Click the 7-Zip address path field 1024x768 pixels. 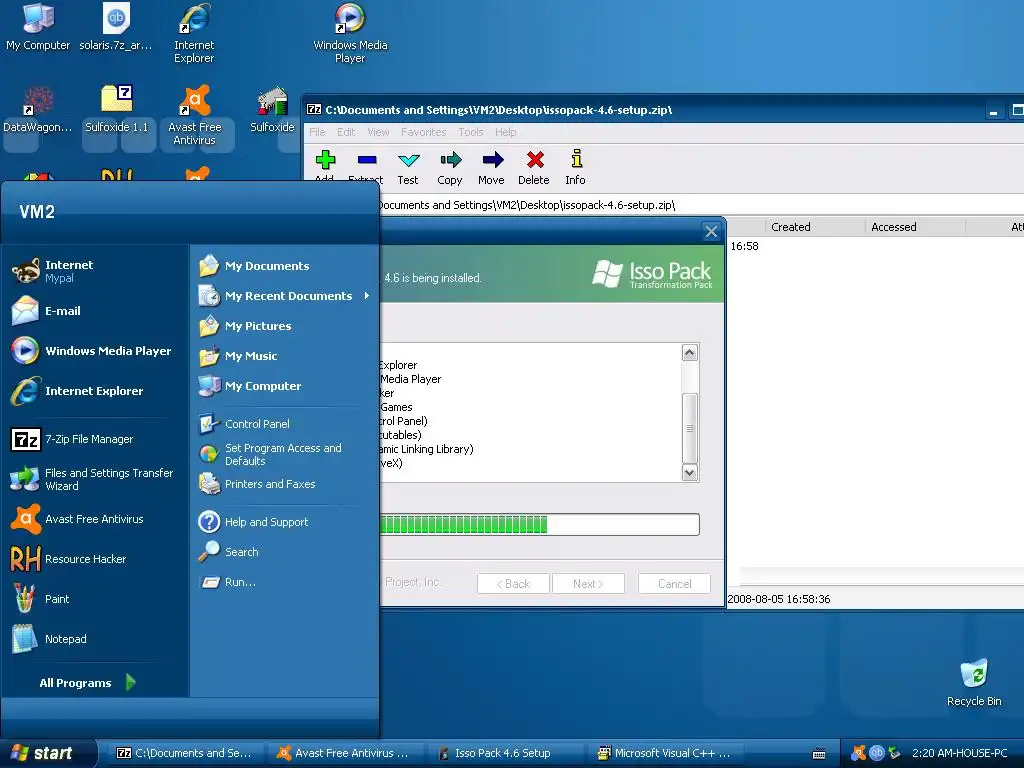[x=700, y=205]
